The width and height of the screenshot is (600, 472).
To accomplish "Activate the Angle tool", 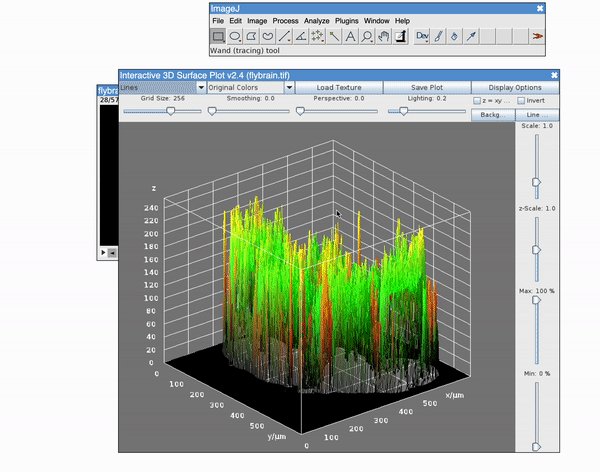I will (x=301, y=36).
